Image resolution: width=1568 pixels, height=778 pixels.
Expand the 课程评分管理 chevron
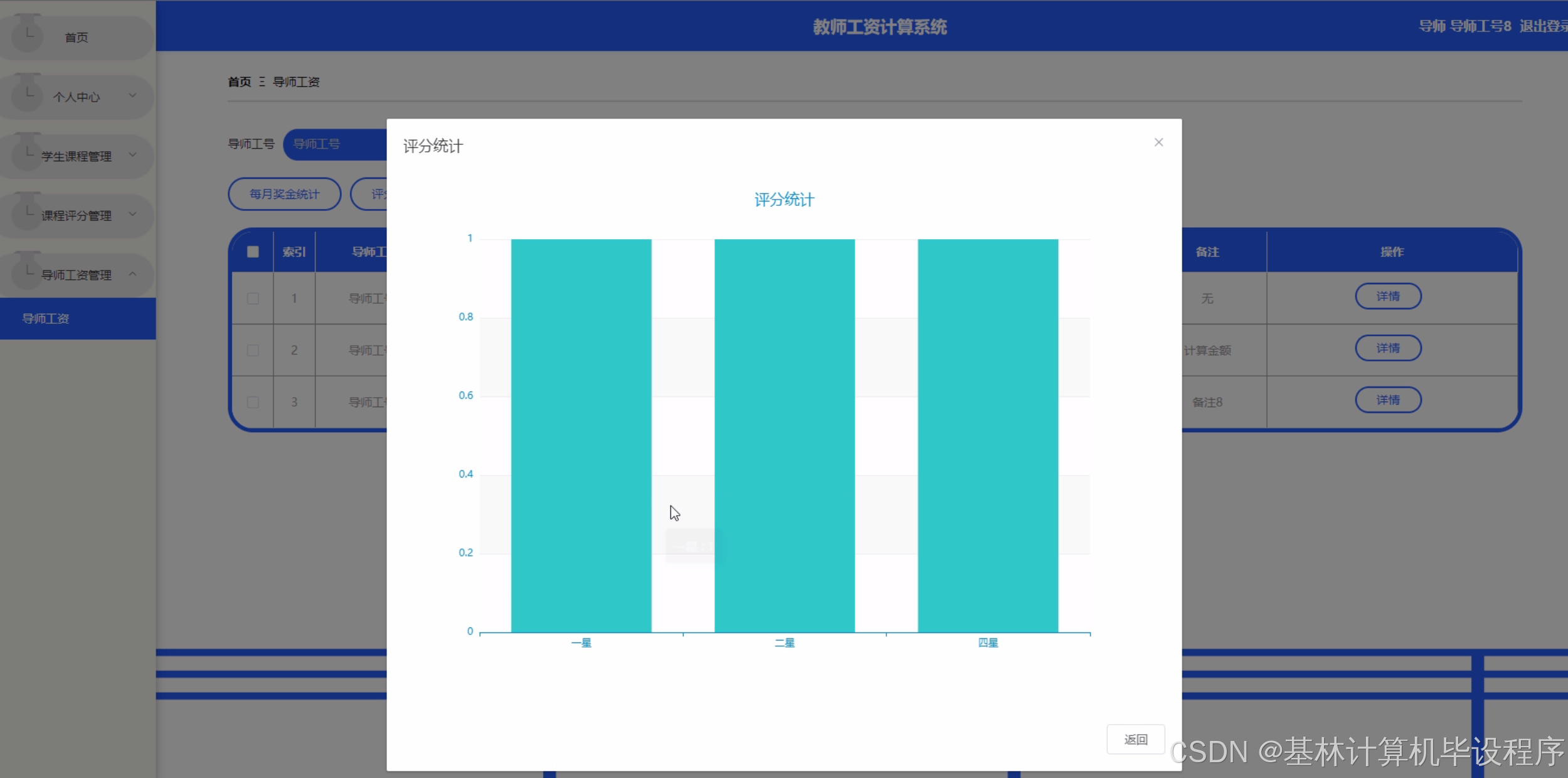tap(132, 214)
